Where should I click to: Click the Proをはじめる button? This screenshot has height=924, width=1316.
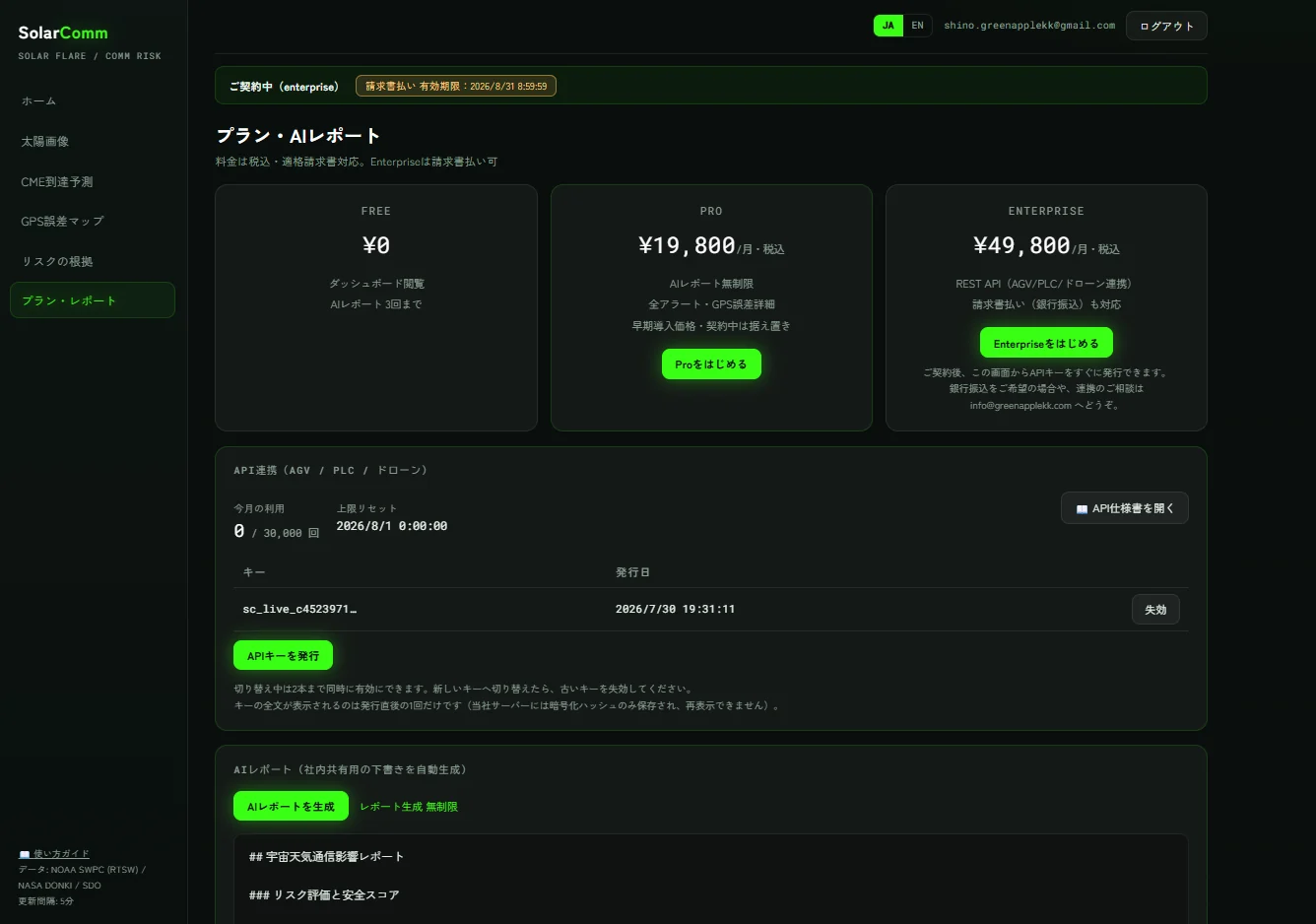coord(711,364)
